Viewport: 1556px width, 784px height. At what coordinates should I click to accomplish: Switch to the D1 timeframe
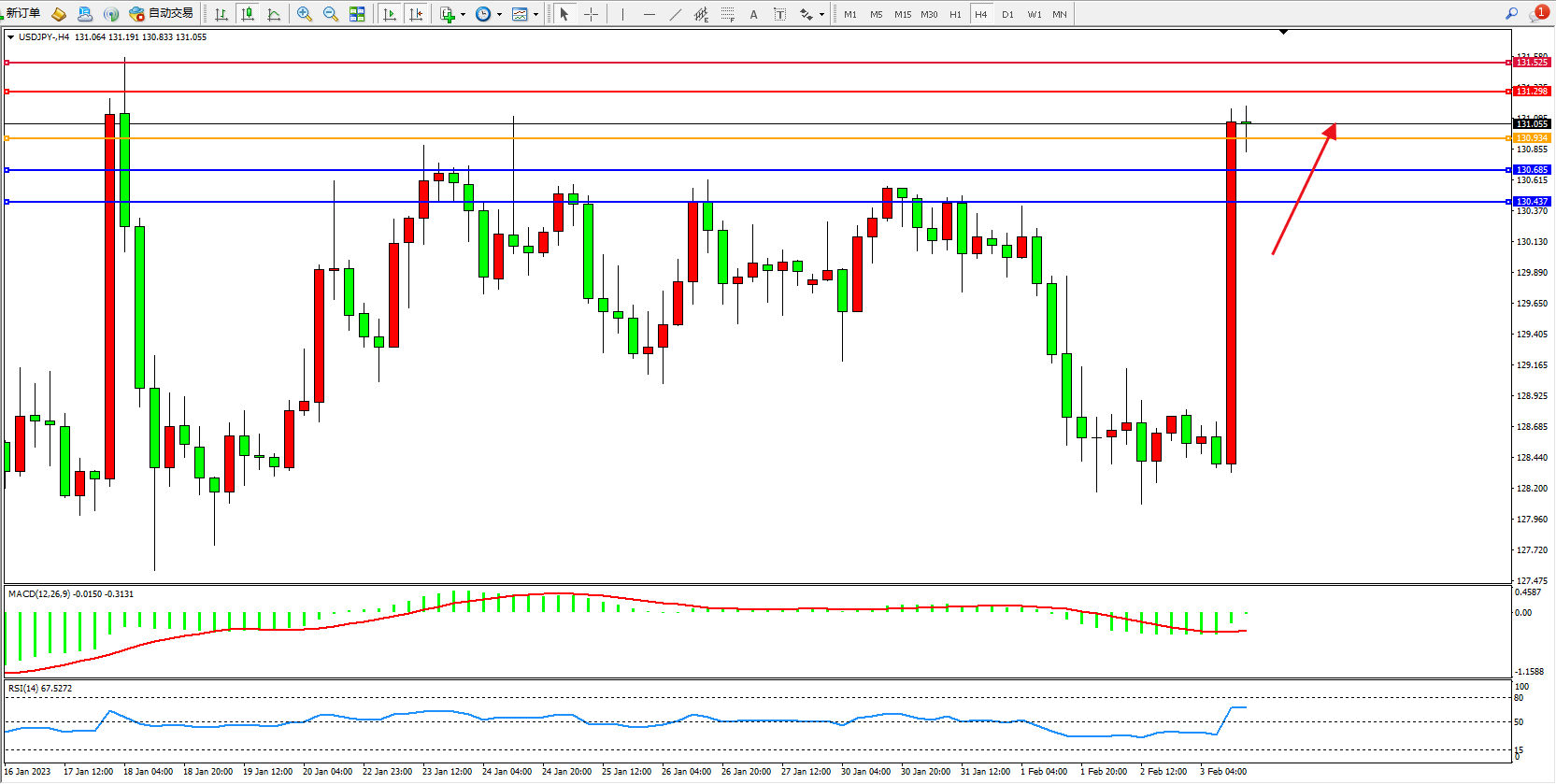tap(1007, 14)
